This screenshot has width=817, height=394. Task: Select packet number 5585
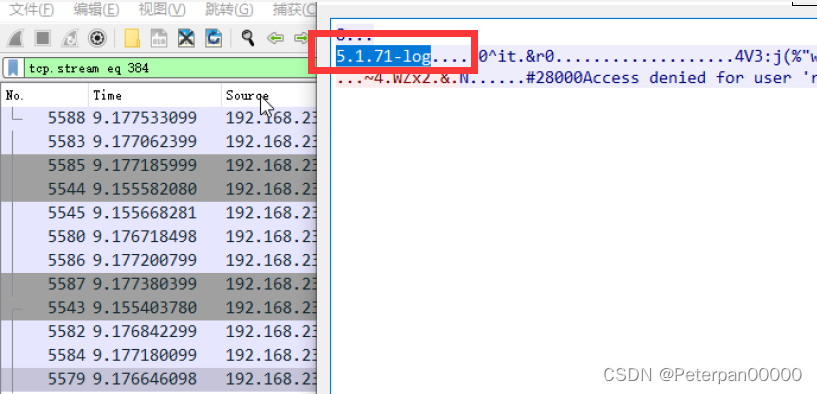coord(158,166)
